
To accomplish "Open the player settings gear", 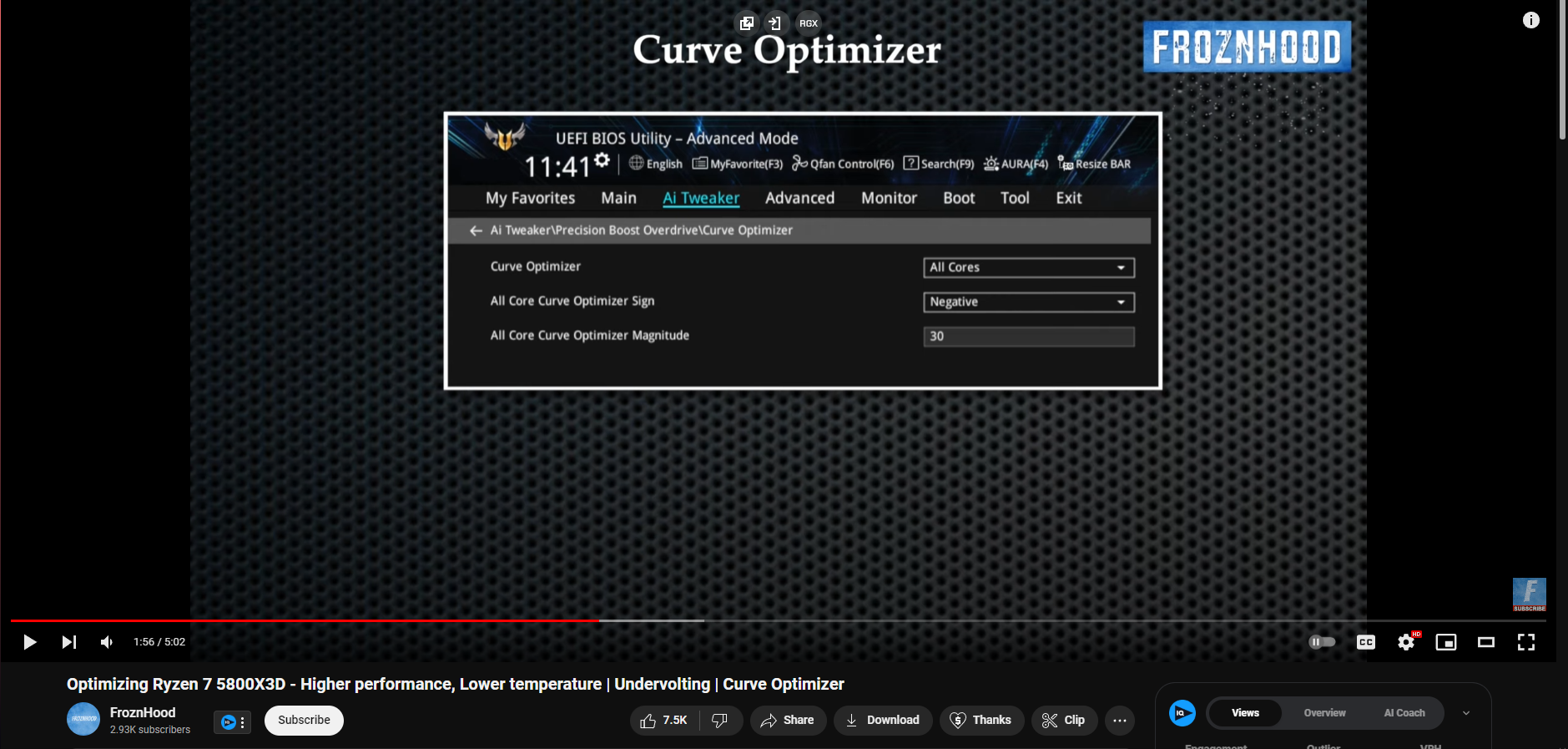I will 1407,642.
